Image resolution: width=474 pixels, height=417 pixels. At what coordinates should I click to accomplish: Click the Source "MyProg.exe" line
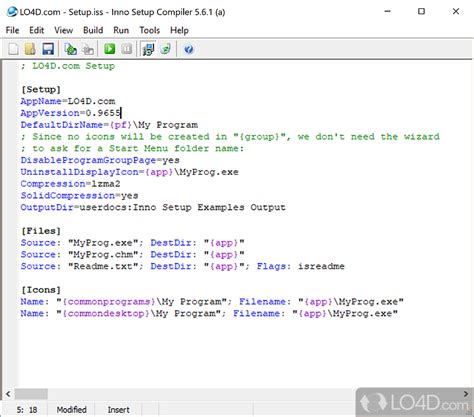pos(133,243)
